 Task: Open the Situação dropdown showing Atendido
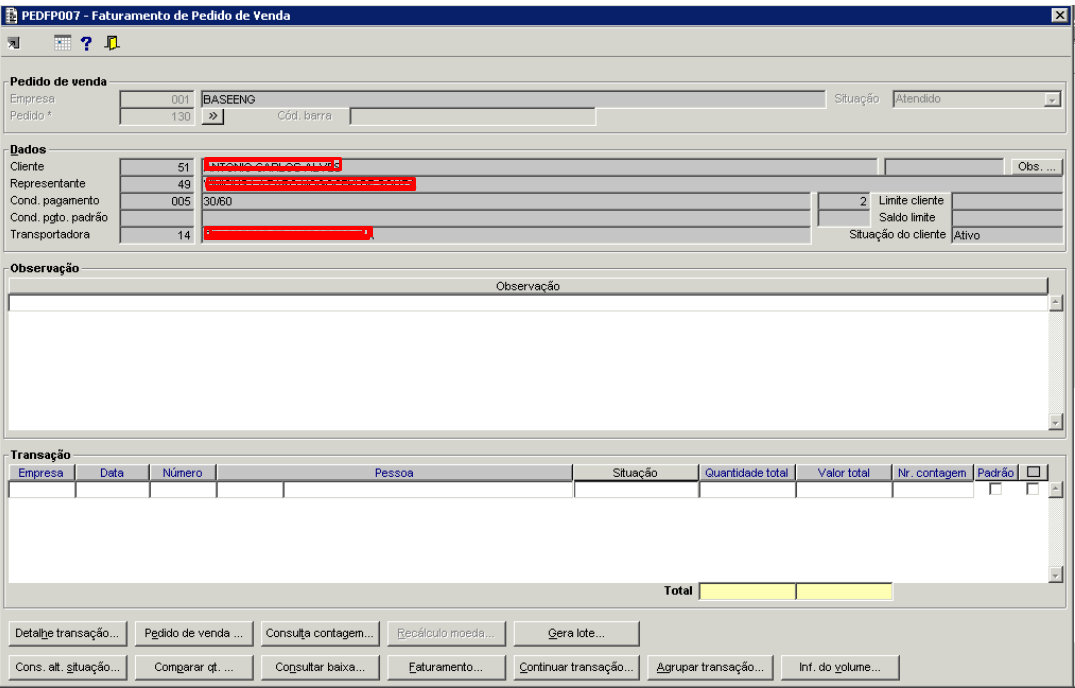pos(1052,100)
